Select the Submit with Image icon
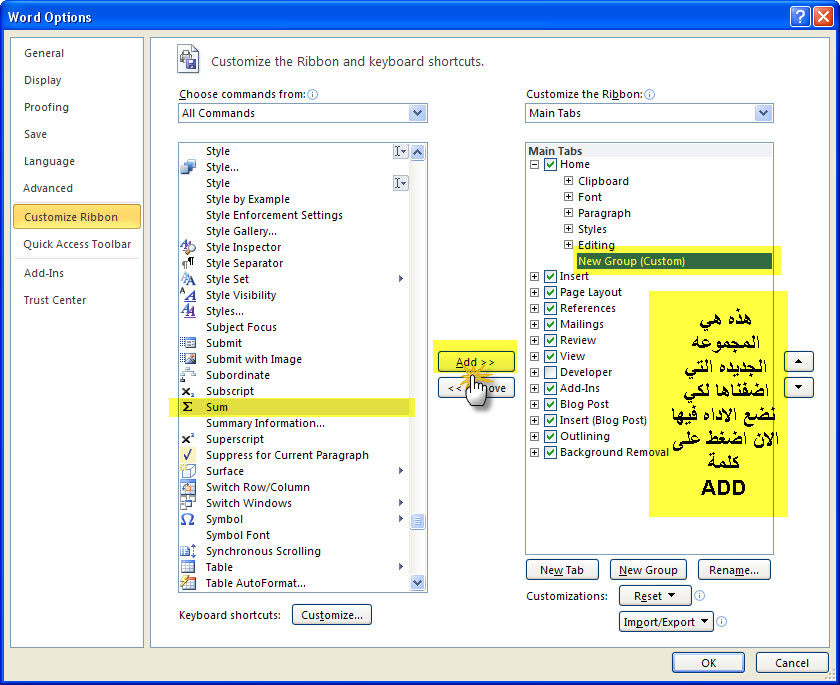Screen dimensions: 840x685 pyautogui.click(x=188, y=359)
